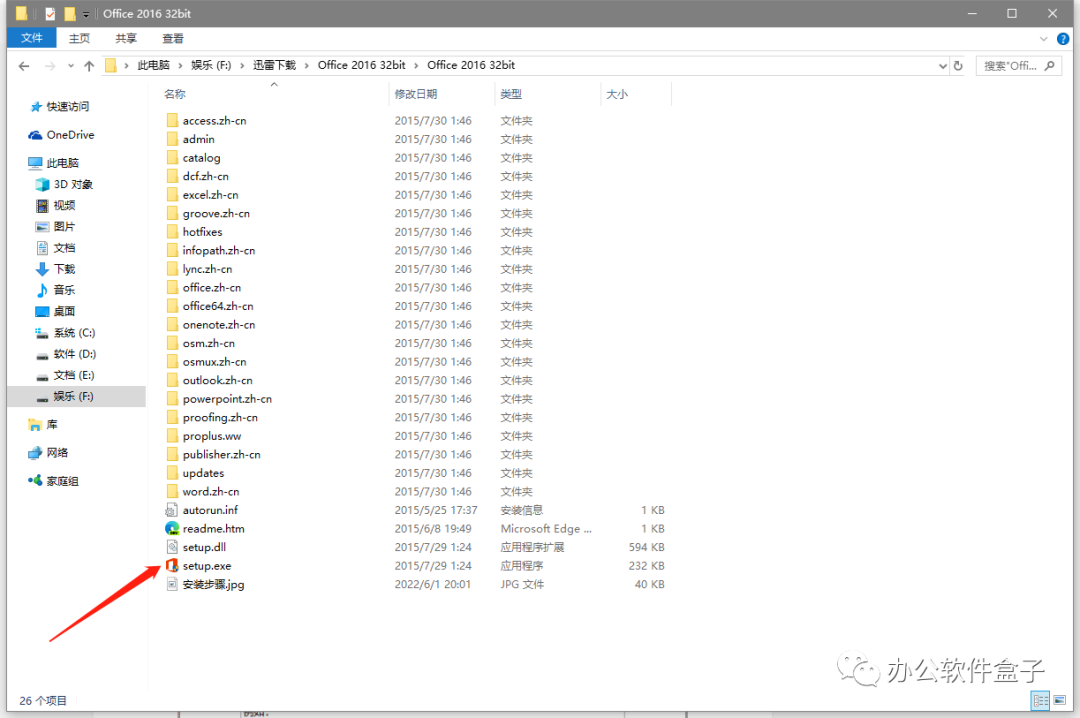Viewport: 1080px width, 718px height.
Task: Expand the chevron after 娱乐 (F:) in address bar
Action: click(242, 65)
